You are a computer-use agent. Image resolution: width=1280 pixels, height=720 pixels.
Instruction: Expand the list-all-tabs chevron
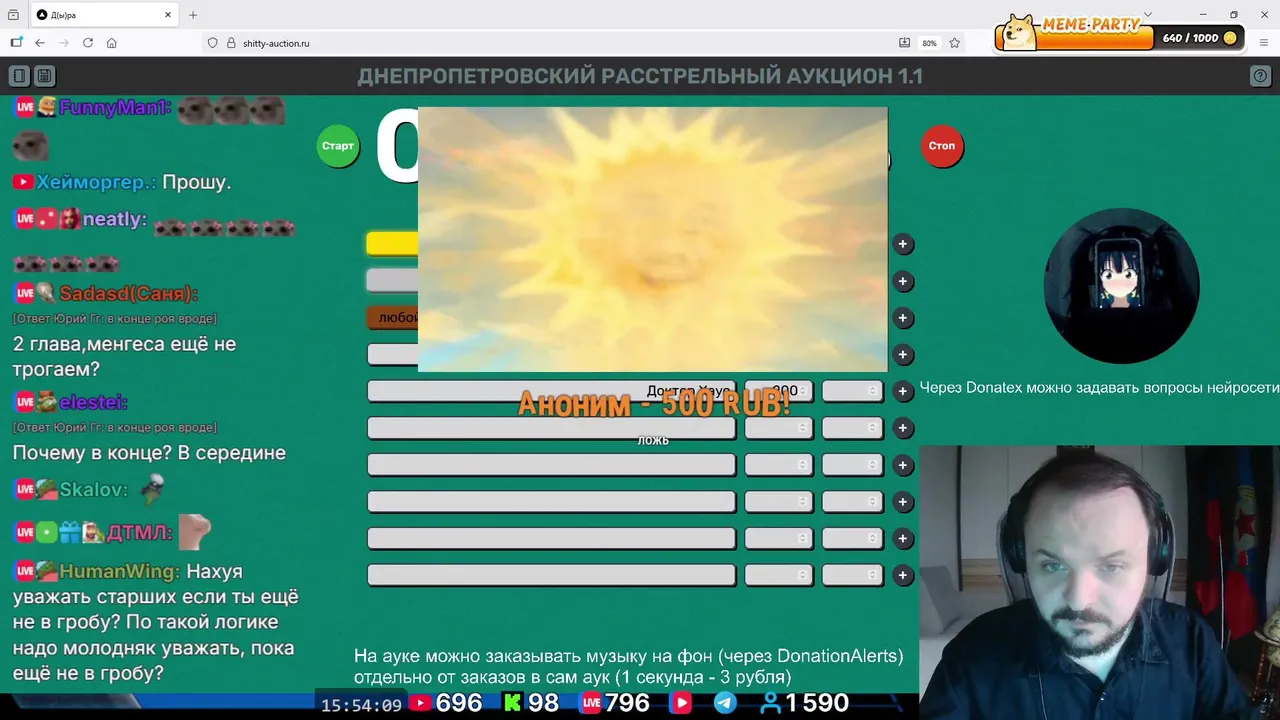point(1148,15)
